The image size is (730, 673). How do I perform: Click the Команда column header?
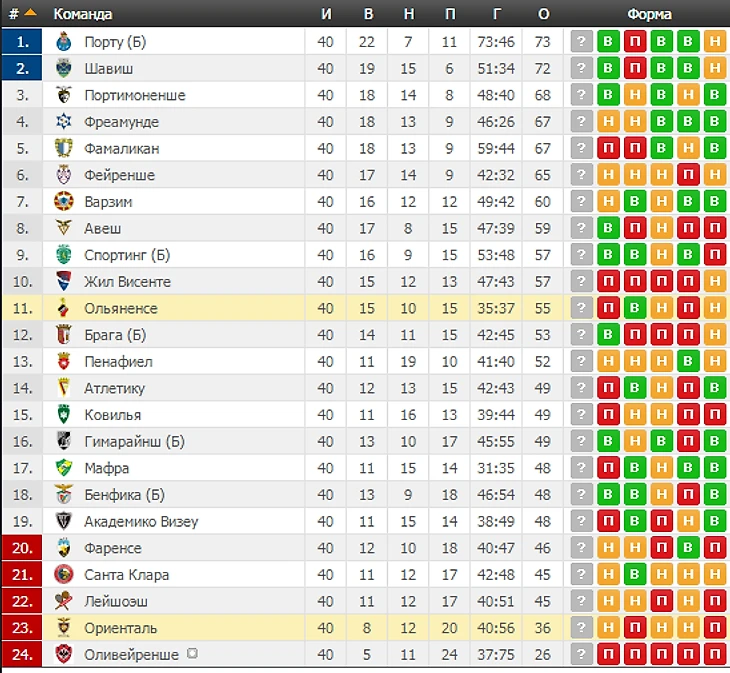[x=83, y=14]
